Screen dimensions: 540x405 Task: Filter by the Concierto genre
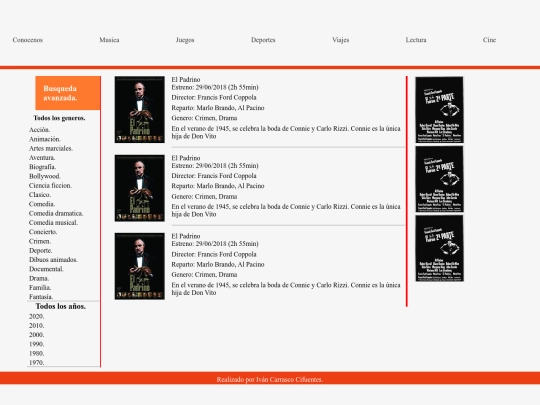pyautogui.click(x=43, y=232)
